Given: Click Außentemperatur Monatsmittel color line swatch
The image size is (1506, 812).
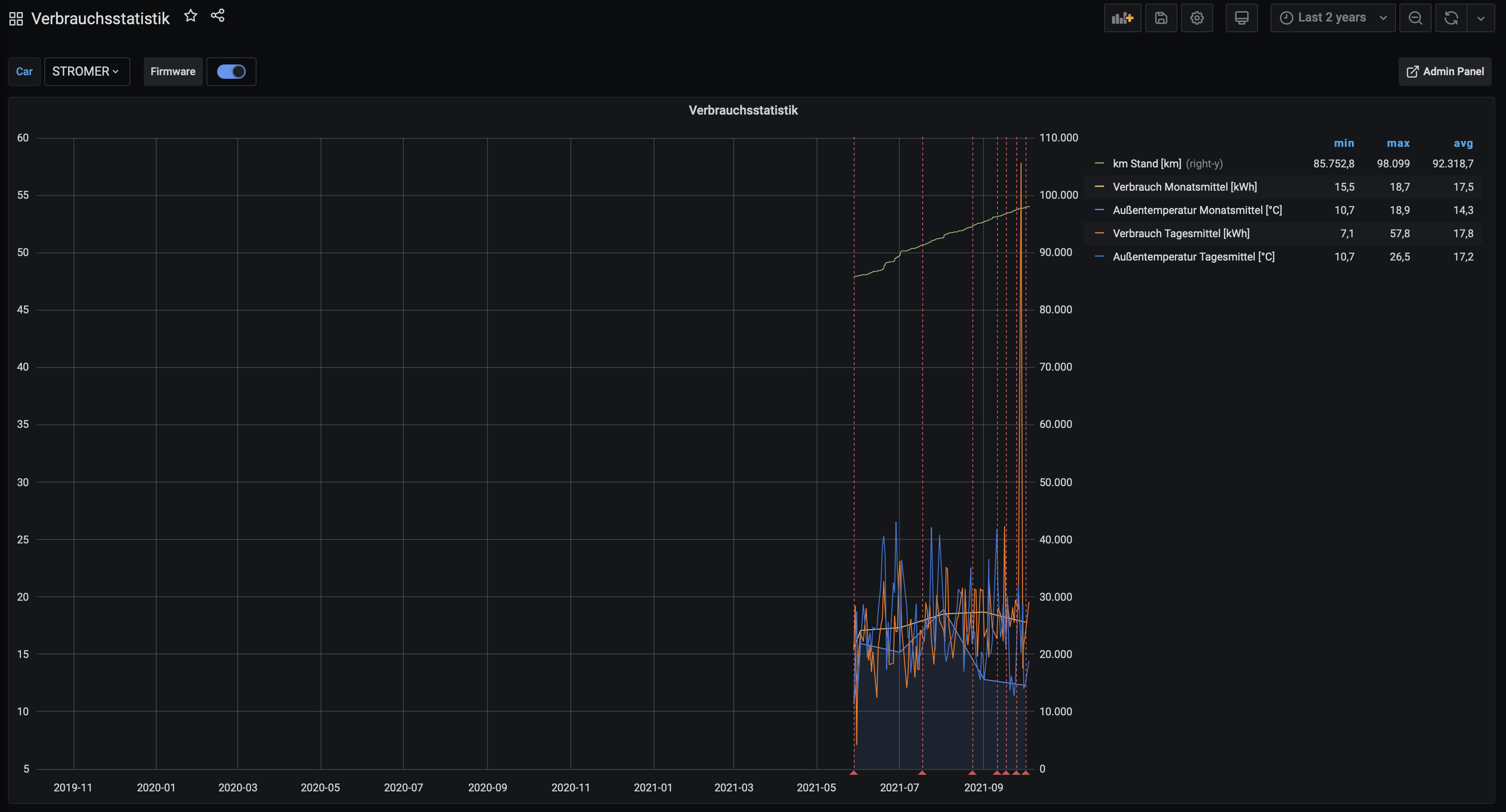Looking at the screenshot, I should click(x=1099, y=210).
